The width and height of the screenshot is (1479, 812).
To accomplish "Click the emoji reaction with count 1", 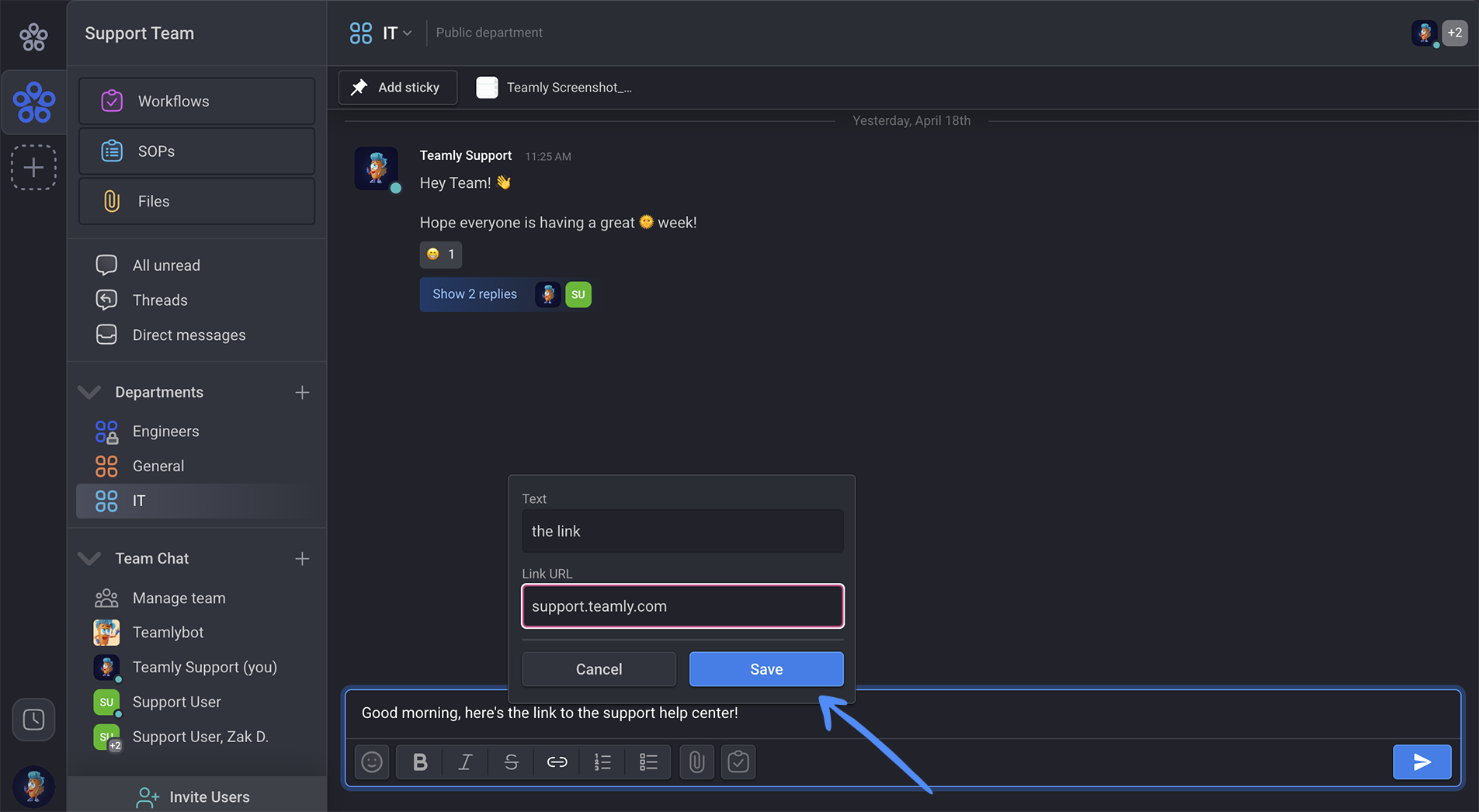I will coord(441,255).
